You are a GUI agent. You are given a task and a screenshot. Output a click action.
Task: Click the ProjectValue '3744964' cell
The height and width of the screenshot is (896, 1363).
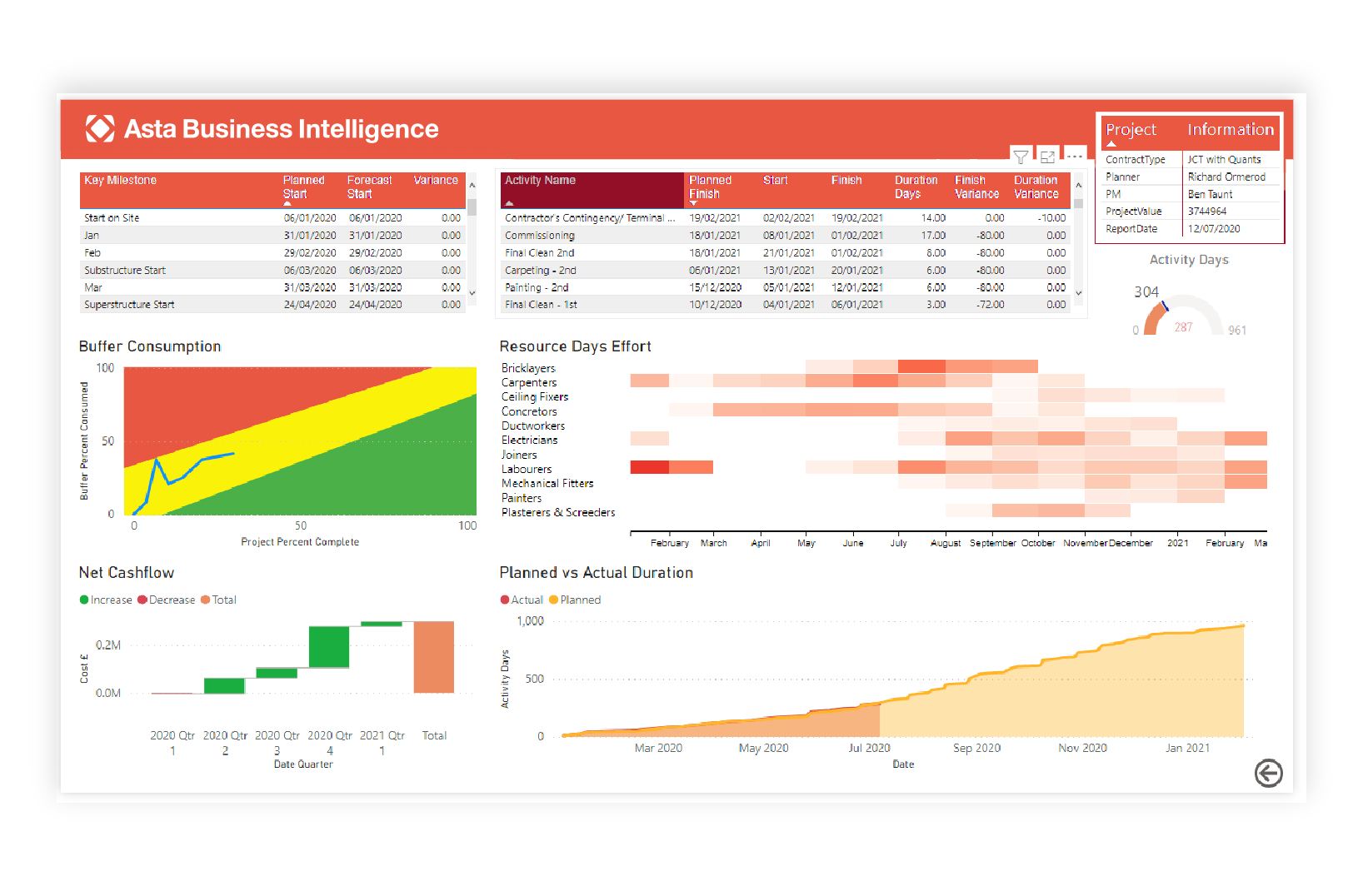(x=1207, y=212)
